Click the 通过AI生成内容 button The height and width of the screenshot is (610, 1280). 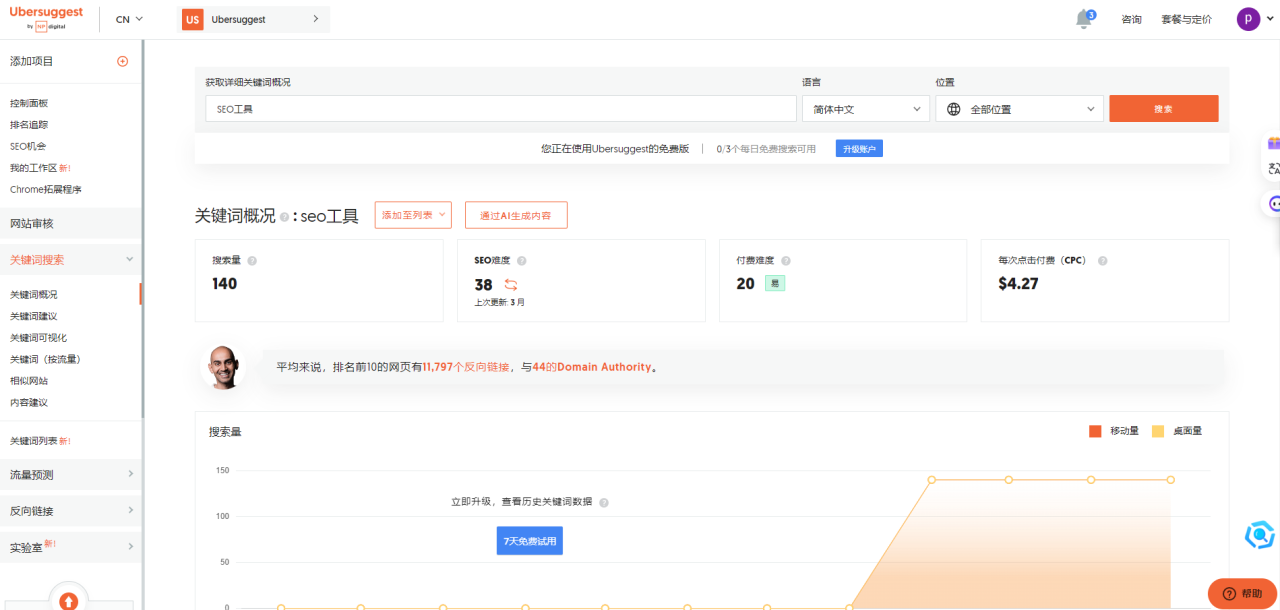pyautogui.click(x=516, y=215)
